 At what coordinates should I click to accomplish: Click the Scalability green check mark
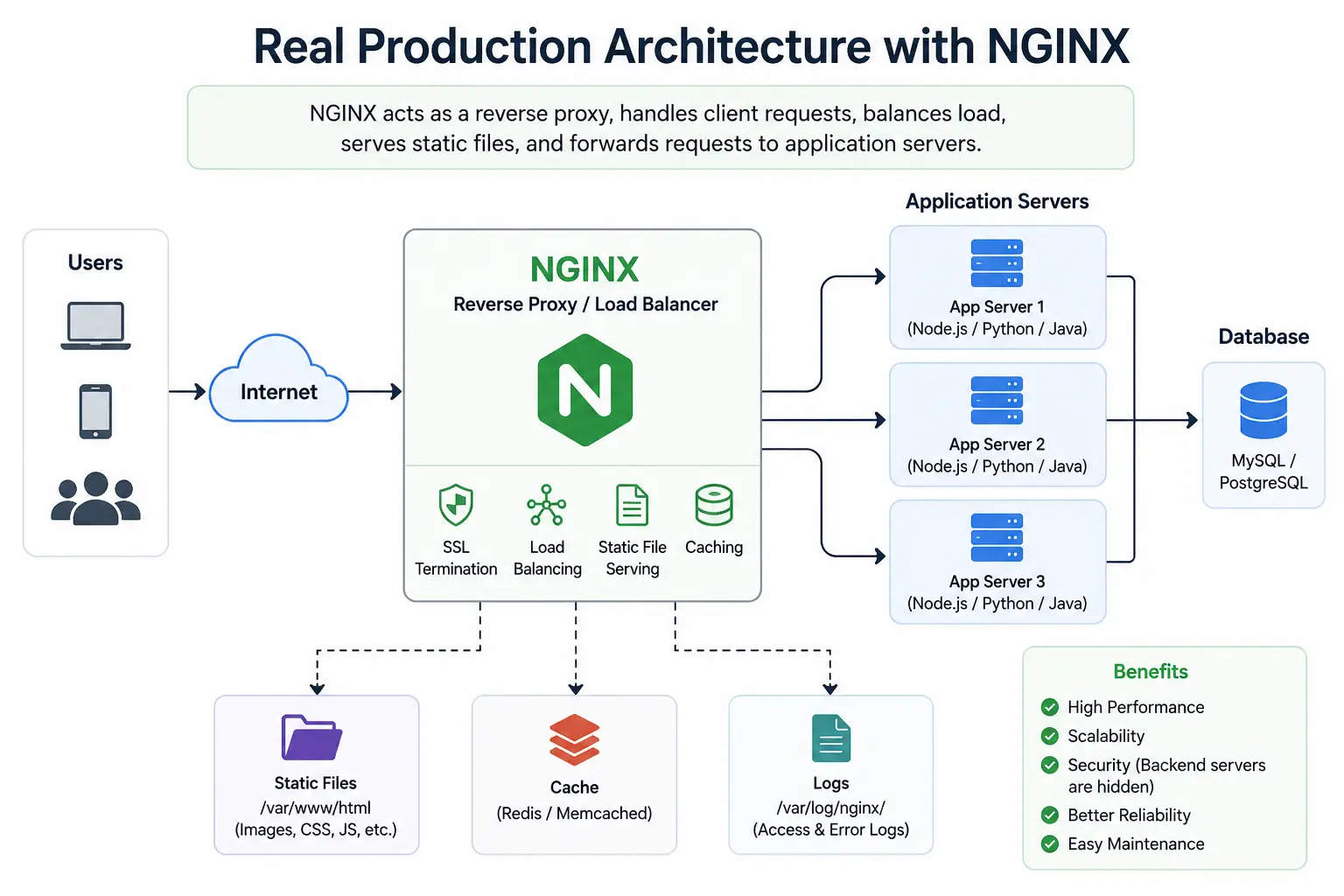click(1050, 736)
